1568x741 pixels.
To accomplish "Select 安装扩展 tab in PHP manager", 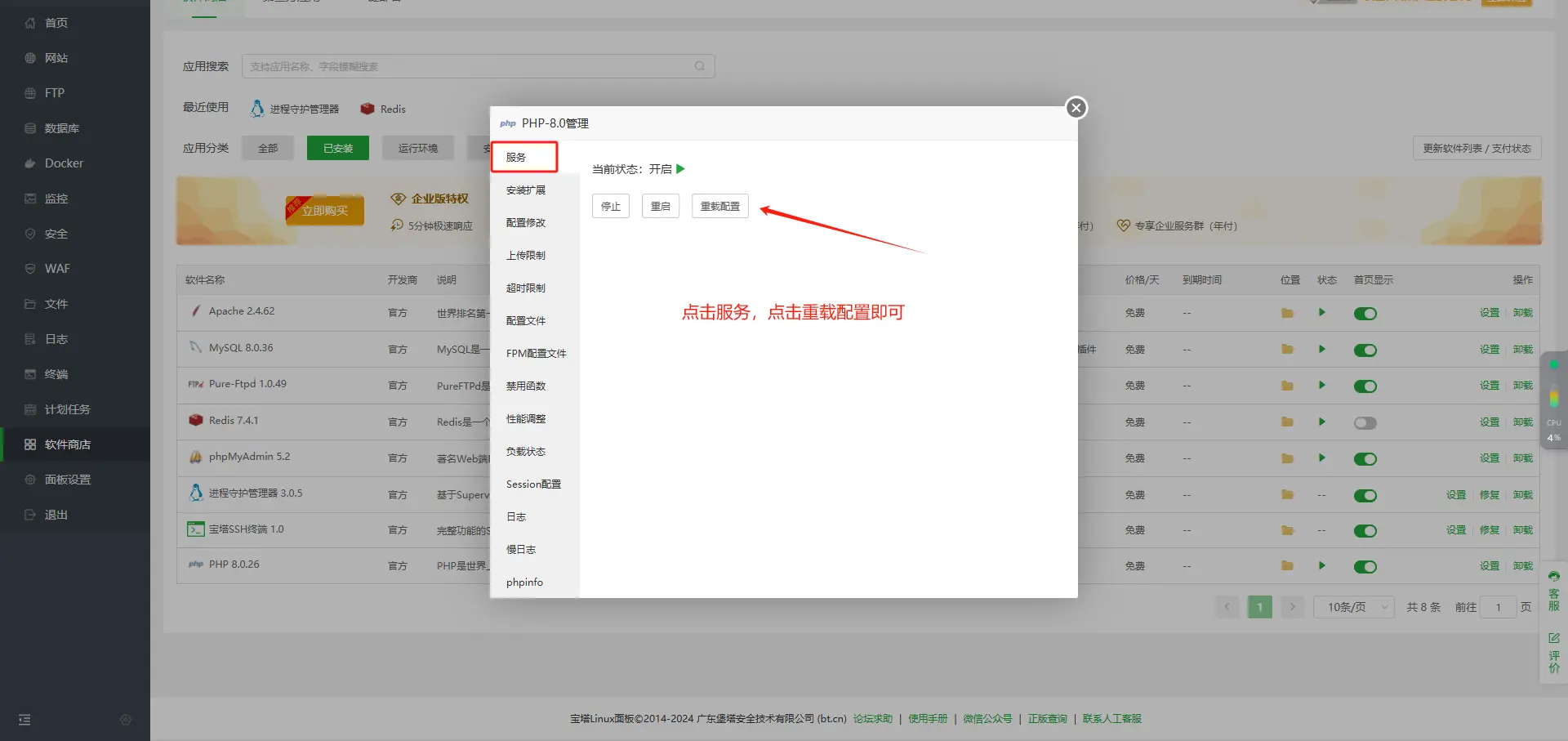I will (x=526, y=190).
